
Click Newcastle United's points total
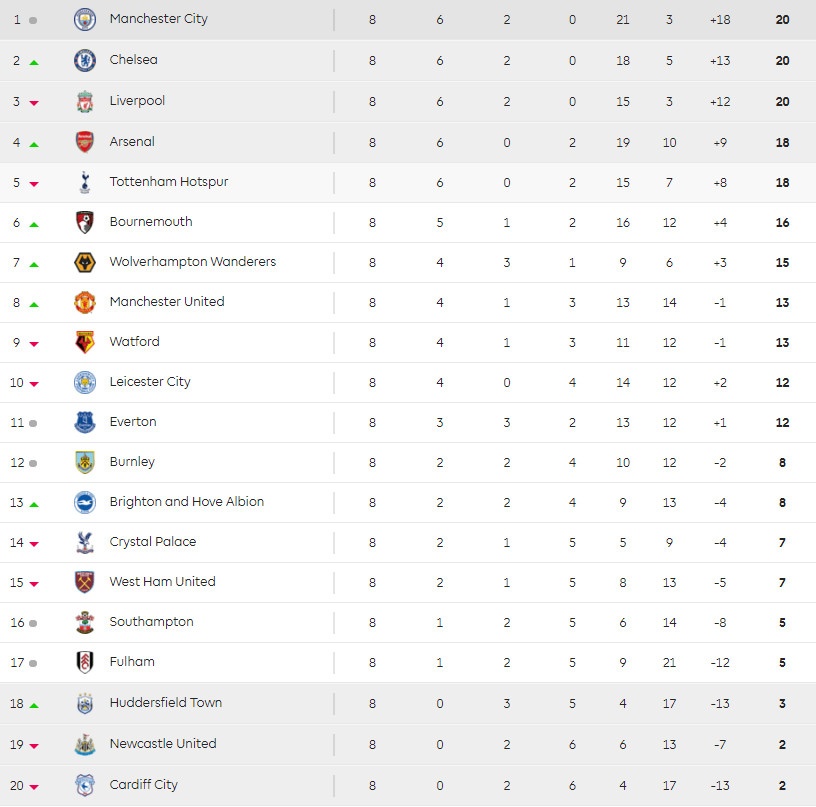782,745
